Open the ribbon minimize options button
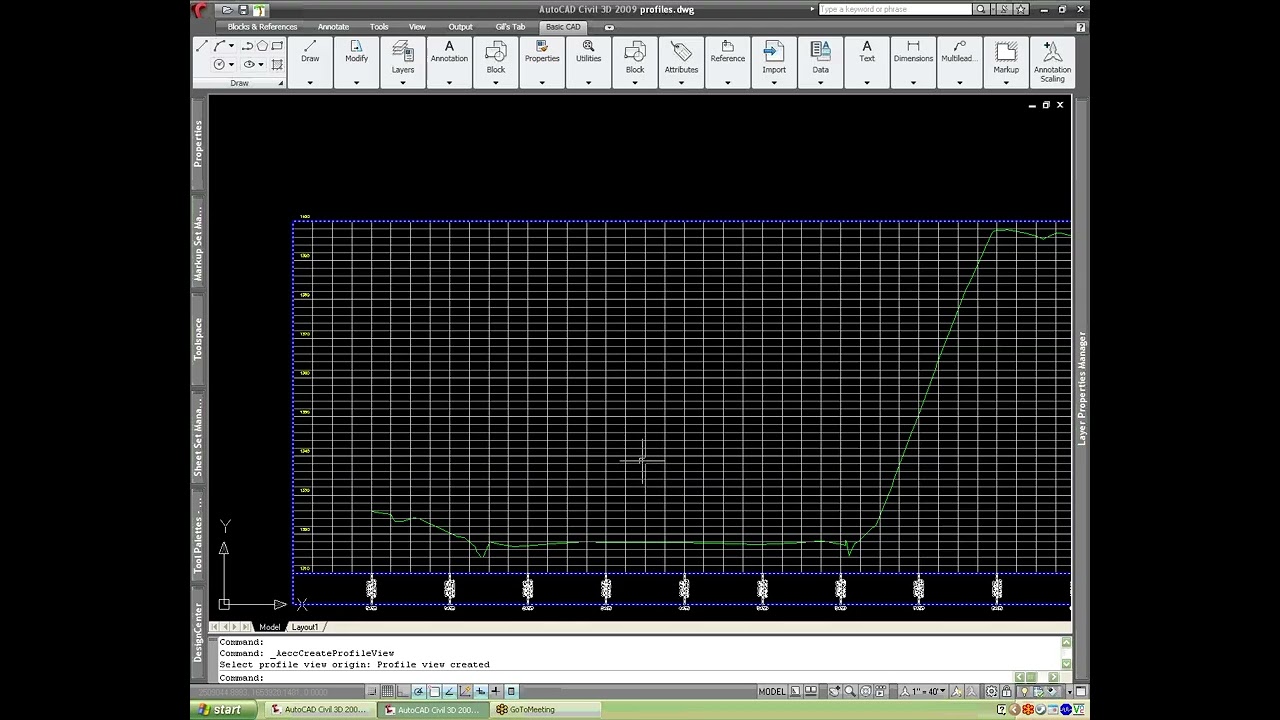 point(609,27)
